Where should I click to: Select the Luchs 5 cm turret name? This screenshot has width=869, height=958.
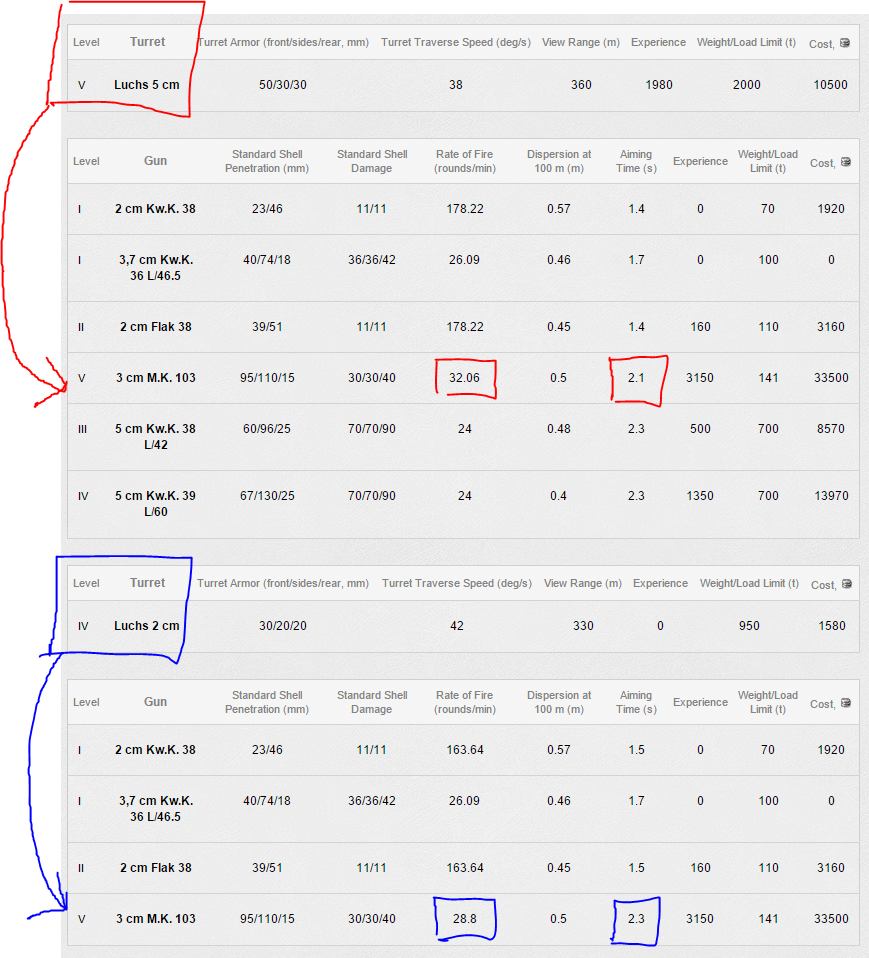tap(146, 85)
